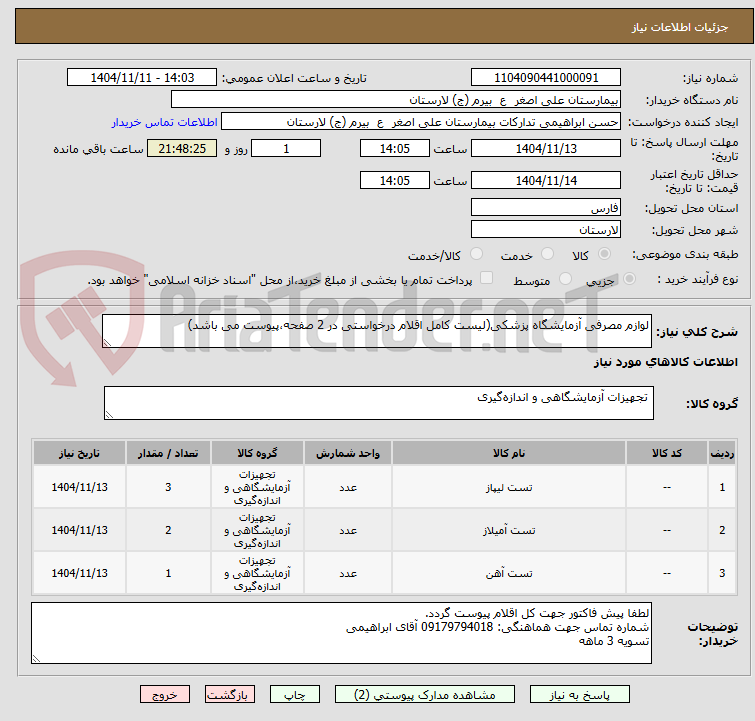Click the نام دستگاه خریدار field
The image size is (755, 721).
[x=396, y=100]
